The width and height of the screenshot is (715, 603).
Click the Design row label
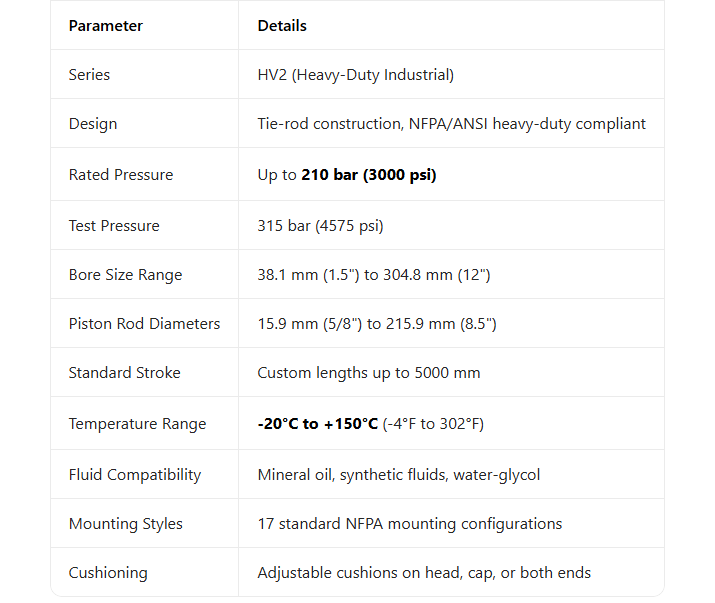point(92,124)
